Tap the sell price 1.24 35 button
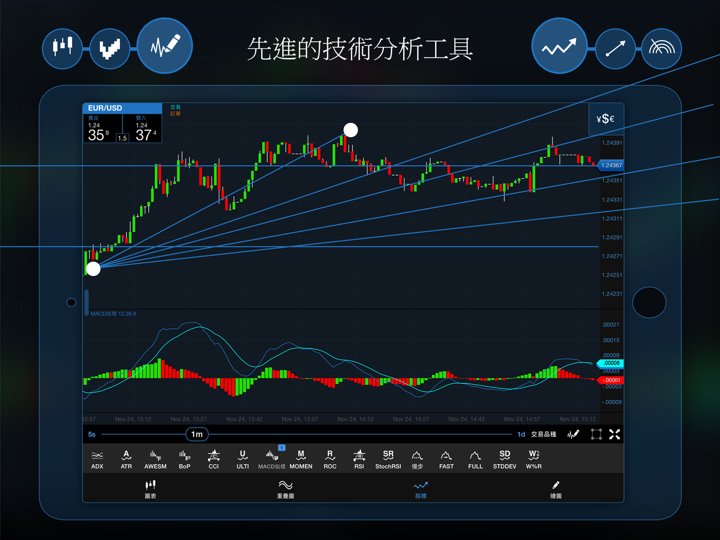Image resolution: width=720 pixels, height=540 pixels. pos(98,130)
